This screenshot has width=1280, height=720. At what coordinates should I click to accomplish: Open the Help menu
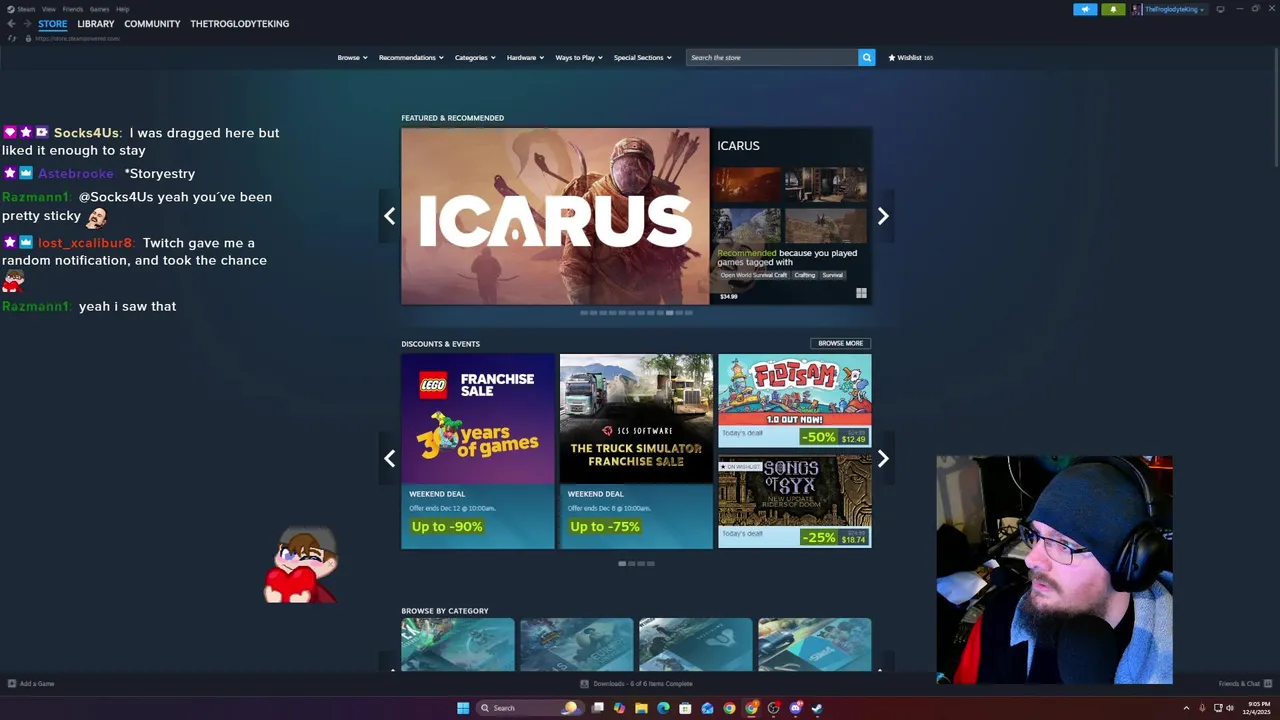click(122, 9)
